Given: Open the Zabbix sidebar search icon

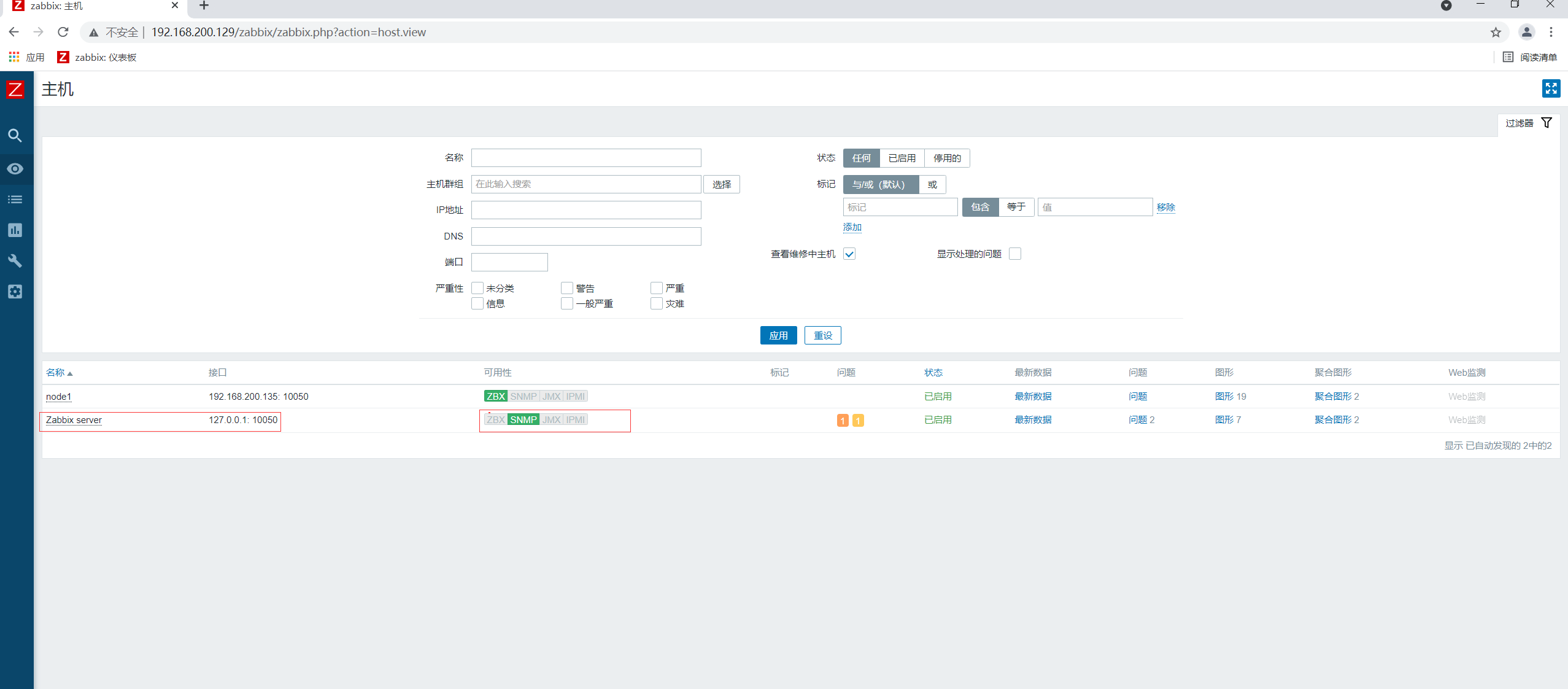Looking at the screenshot, I should tap(15, 136).
